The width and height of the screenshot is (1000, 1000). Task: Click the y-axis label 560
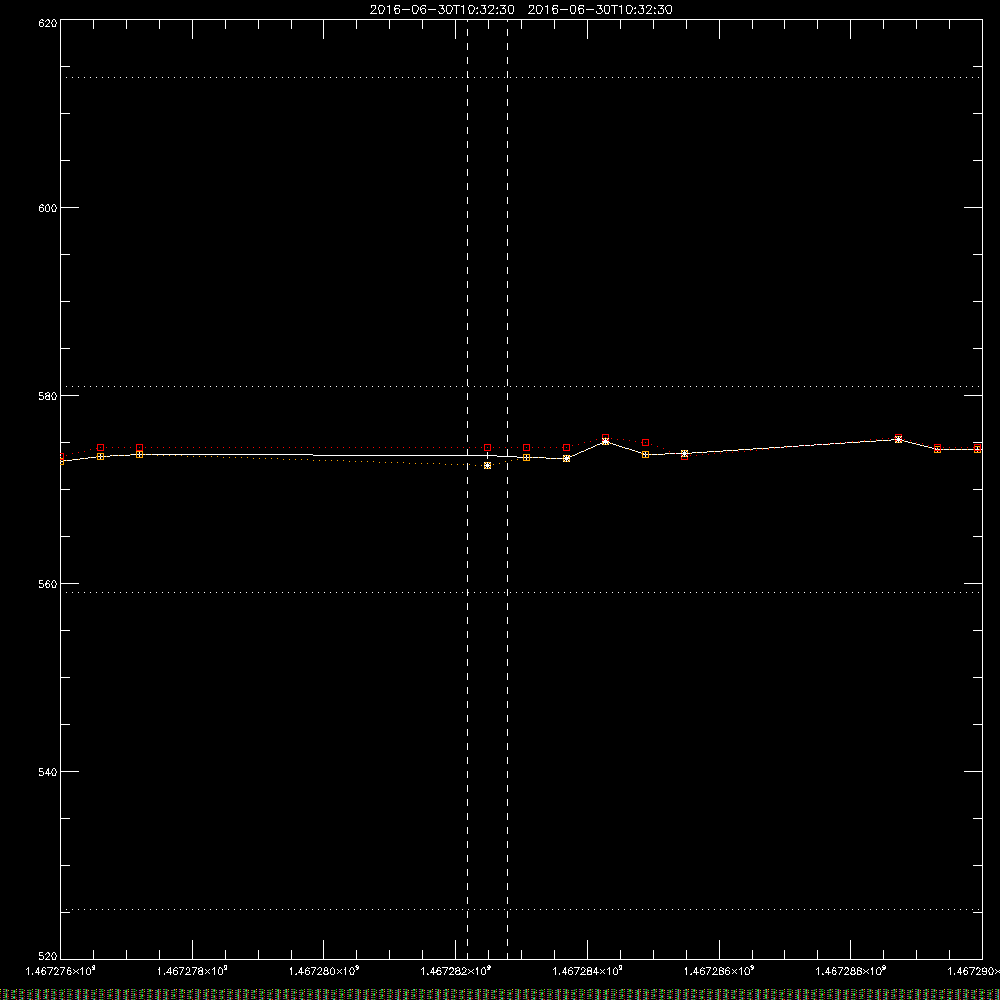[48, 584]
